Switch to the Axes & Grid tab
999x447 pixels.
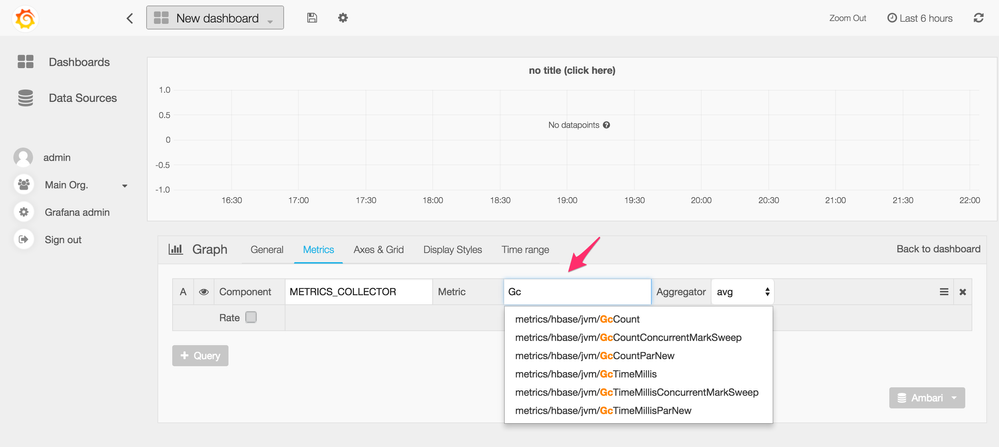[378, 249]
